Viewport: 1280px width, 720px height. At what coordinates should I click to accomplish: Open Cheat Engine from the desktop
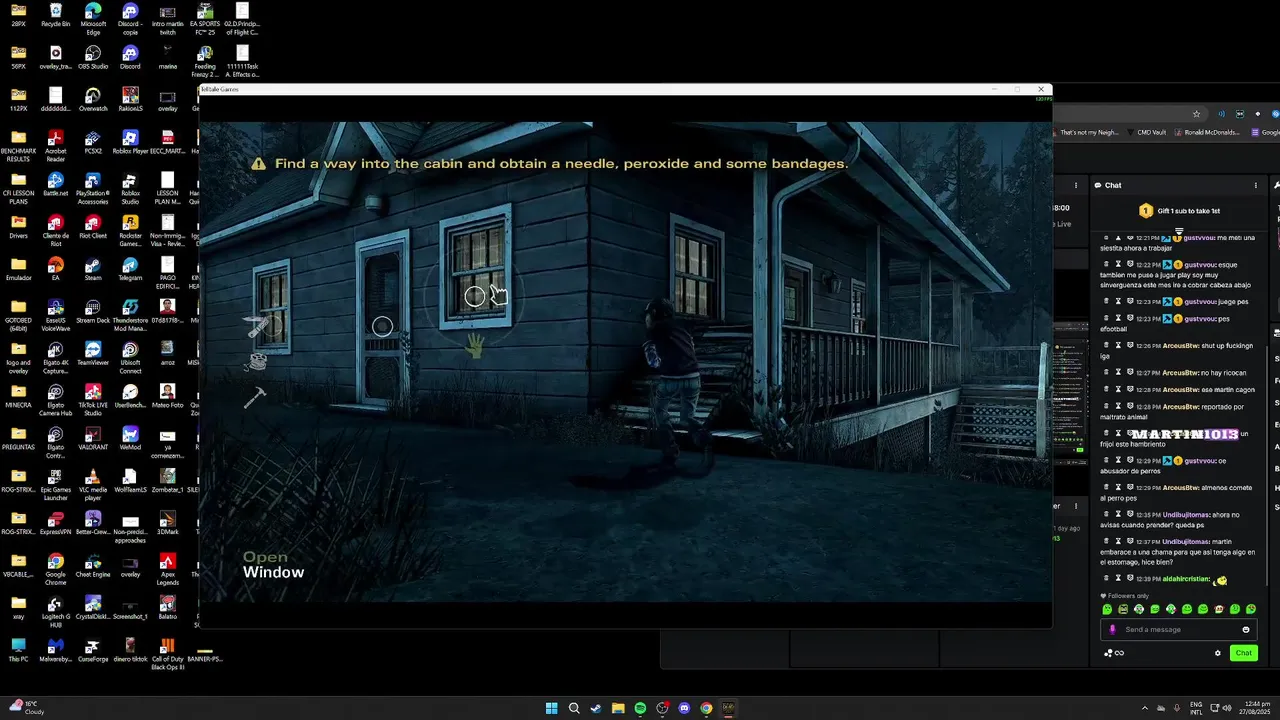(93, 565)
